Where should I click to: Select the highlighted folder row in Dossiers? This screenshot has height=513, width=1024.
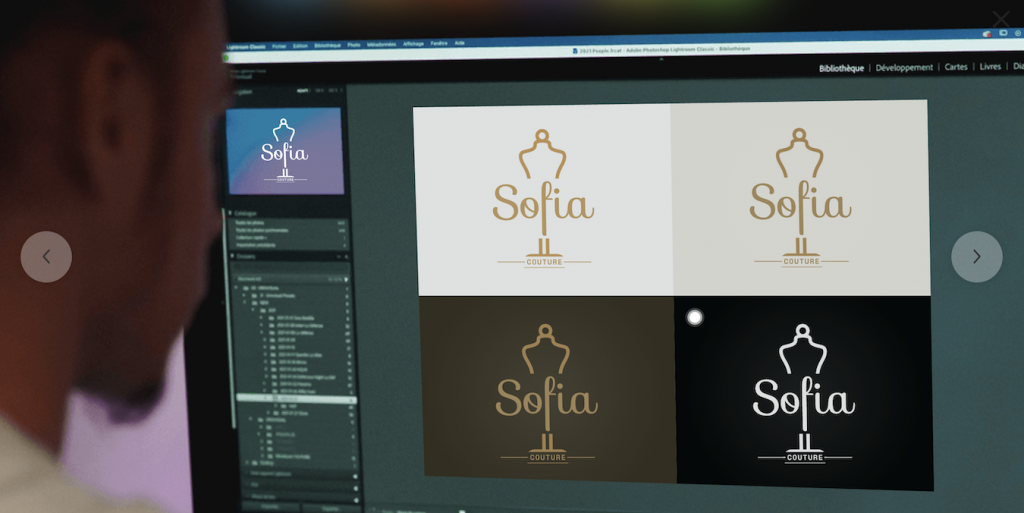pyautogui.click(x=296, y=398)
